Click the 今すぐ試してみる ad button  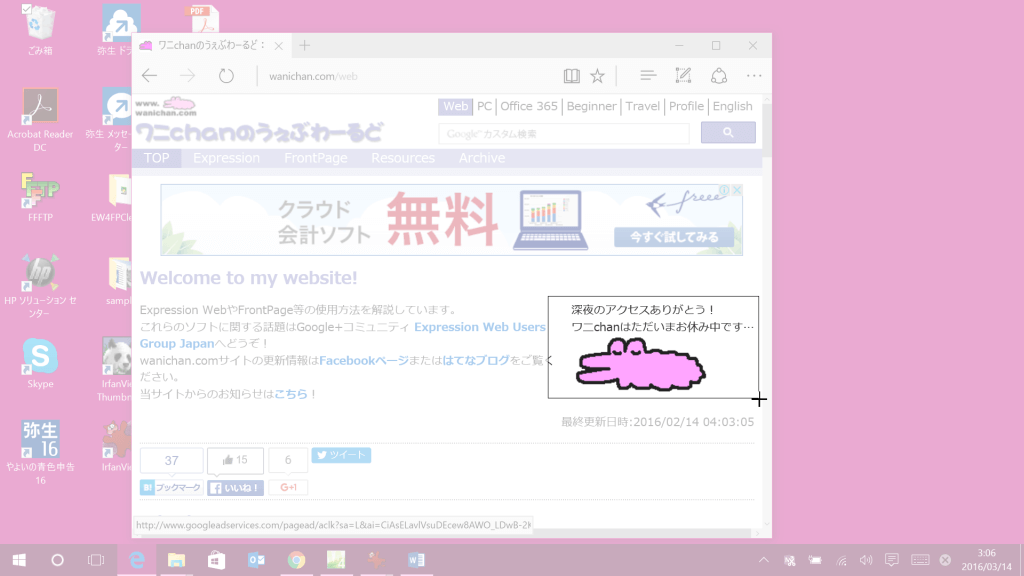[674, 237]
